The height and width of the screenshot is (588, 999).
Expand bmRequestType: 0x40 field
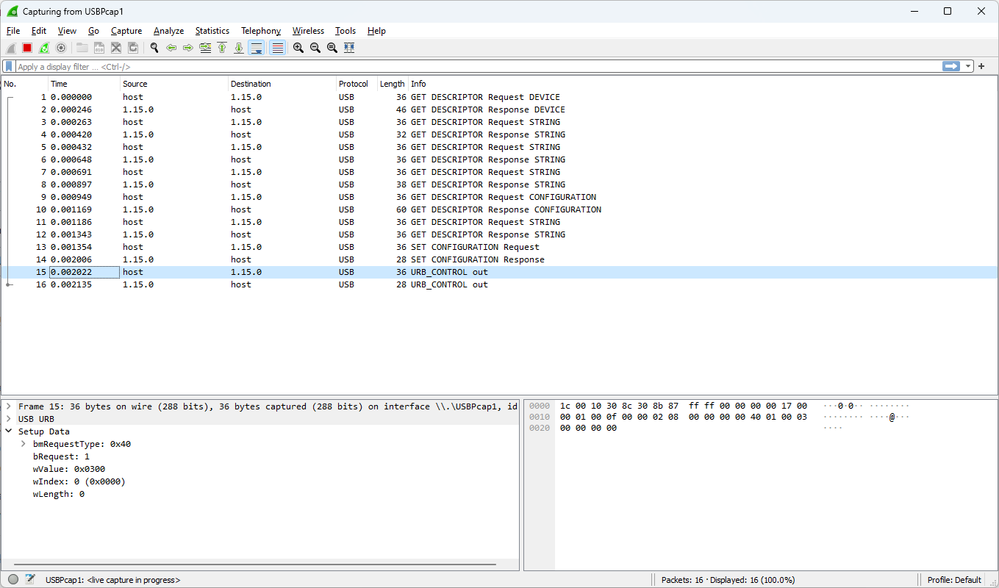[23, 444]
